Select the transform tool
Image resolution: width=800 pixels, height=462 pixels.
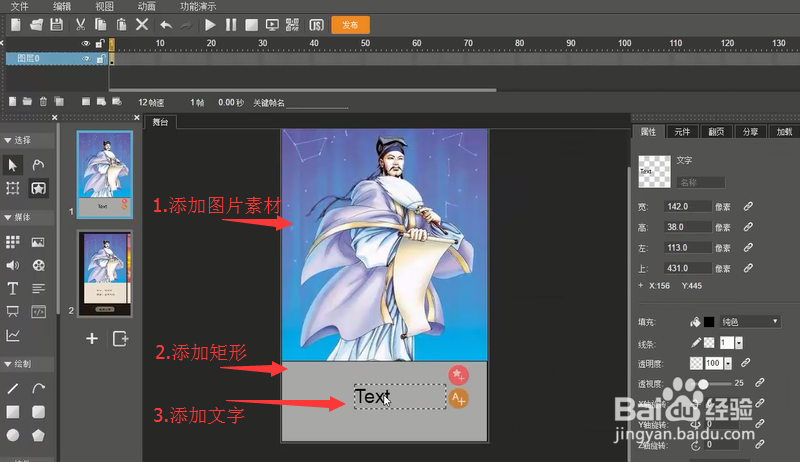(x=13, y=188)
